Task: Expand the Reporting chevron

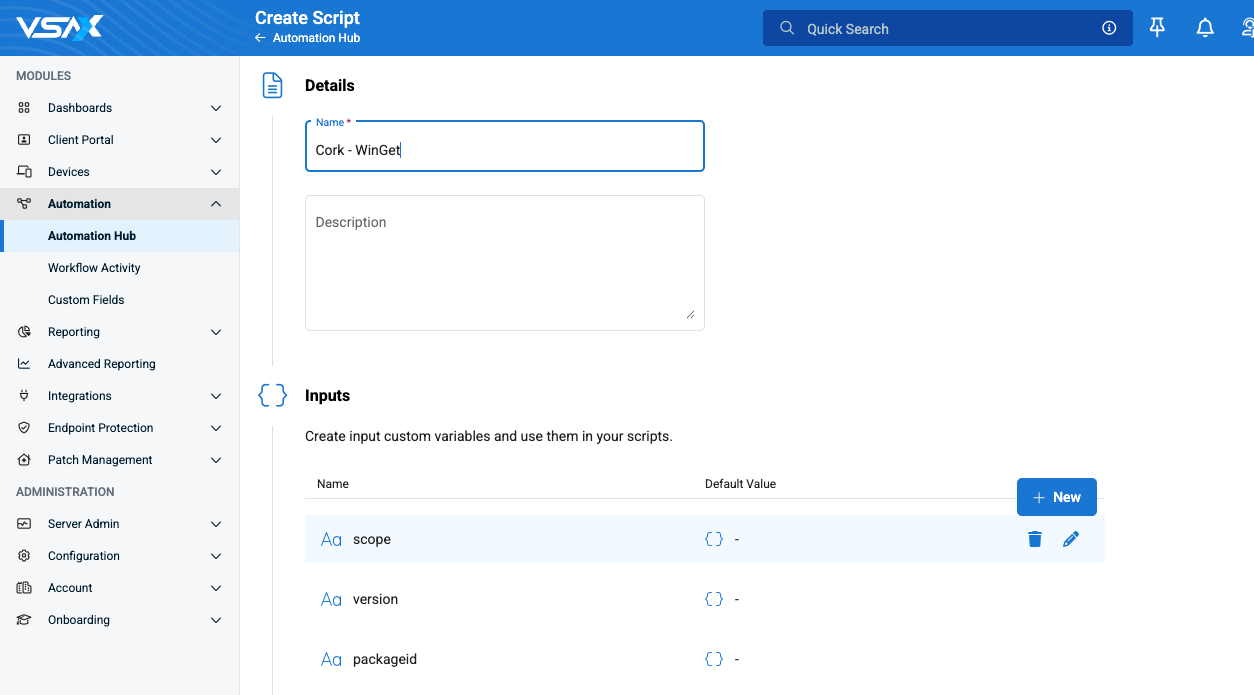Action: point(216,332)
